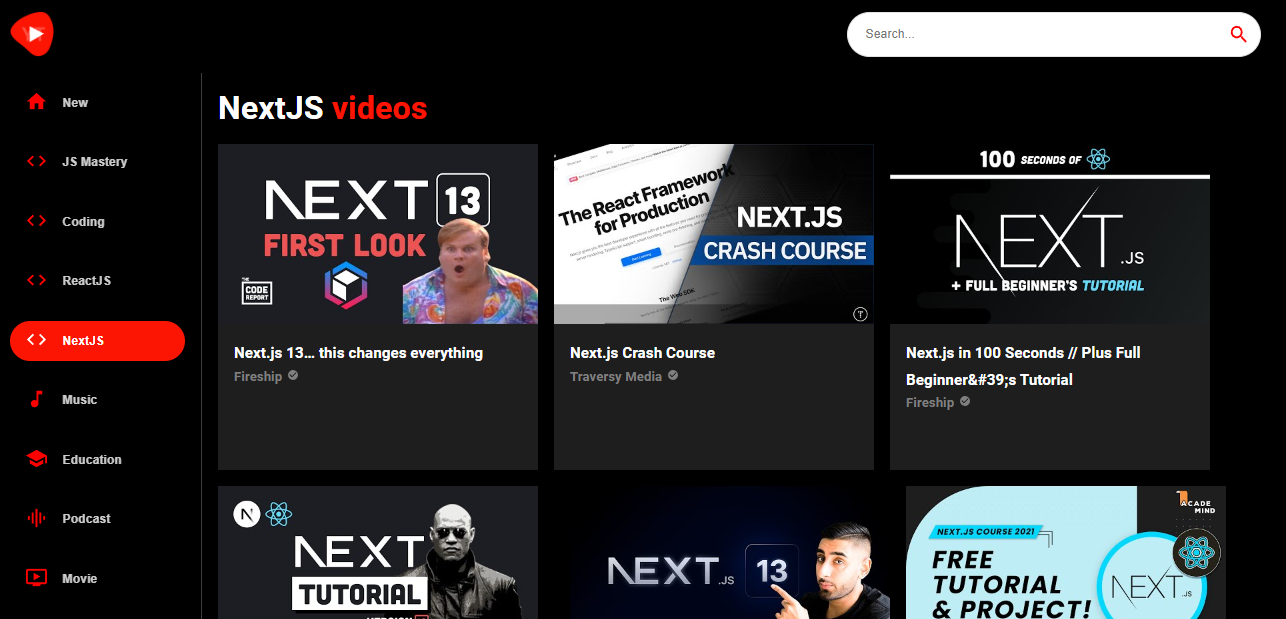Open the Traversy Media channel link
The width and height of the screenshot is (1286, 619).
[616, 377]
